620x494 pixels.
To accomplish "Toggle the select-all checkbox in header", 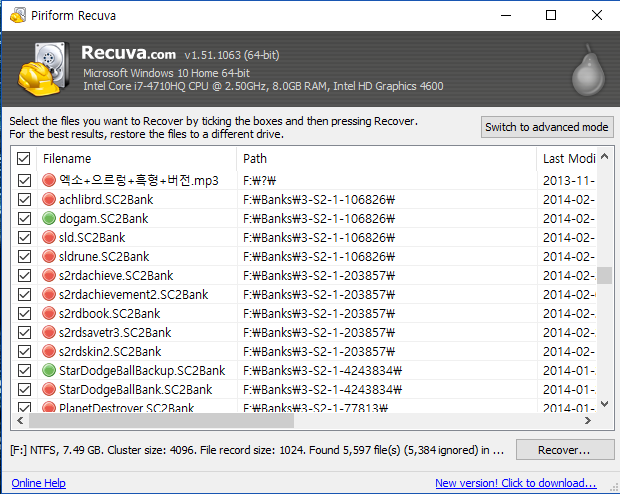I will tap(23, 159).
